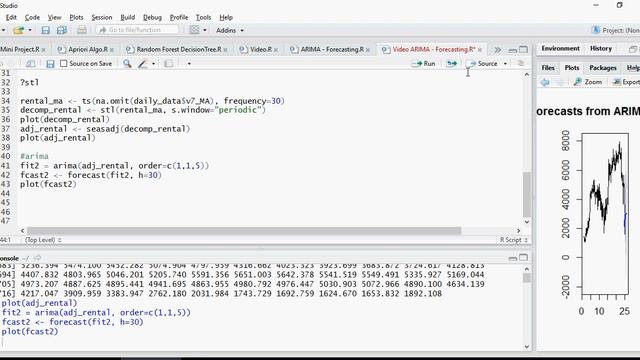Viewport: 640px width, 360px height.
Task: Close the Video.R tab
Action: point(276,50)
